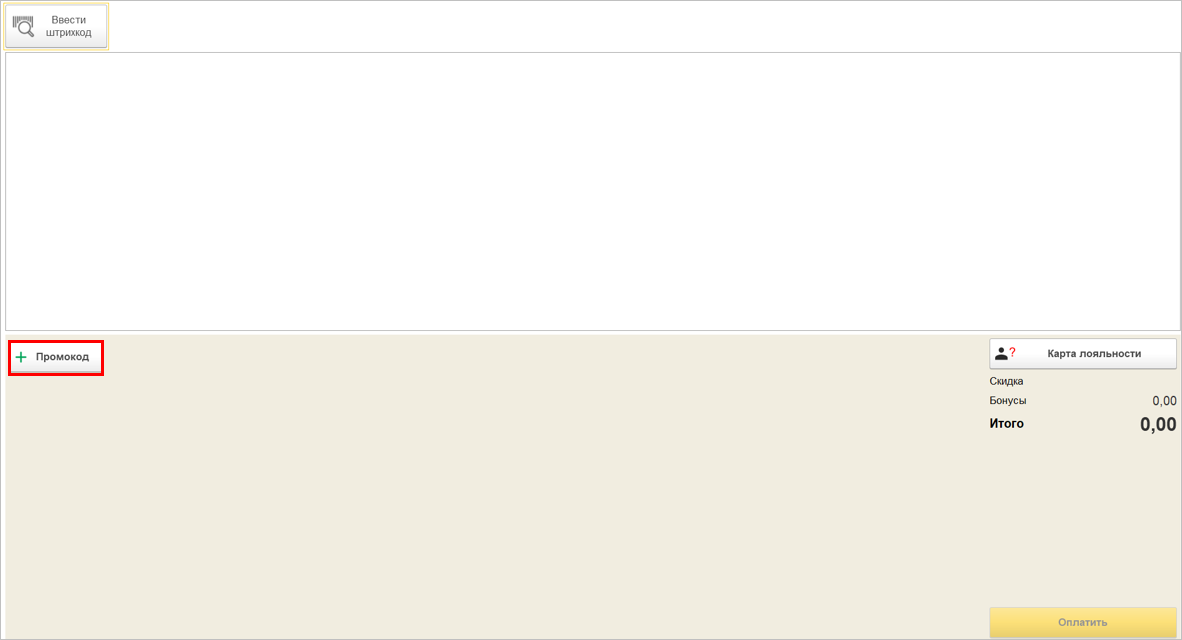Select the "Скидка" discount label
The image size is (1182, 640).
click(x=1006, y=381)
